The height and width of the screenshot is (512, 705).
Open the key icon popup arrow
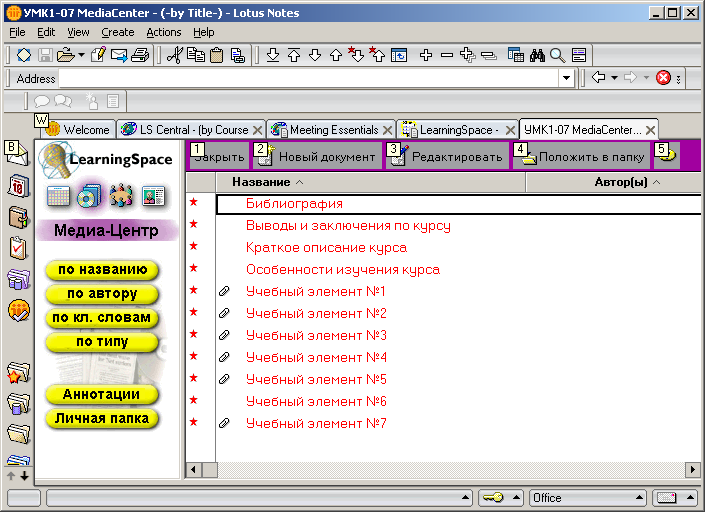516,497
